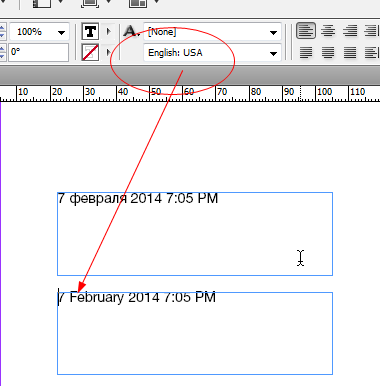The height and width of the screenshot is (386, 380).
Task: Toggle Justify with last line right
Action: pyautogui.click(x=350, y=52)
